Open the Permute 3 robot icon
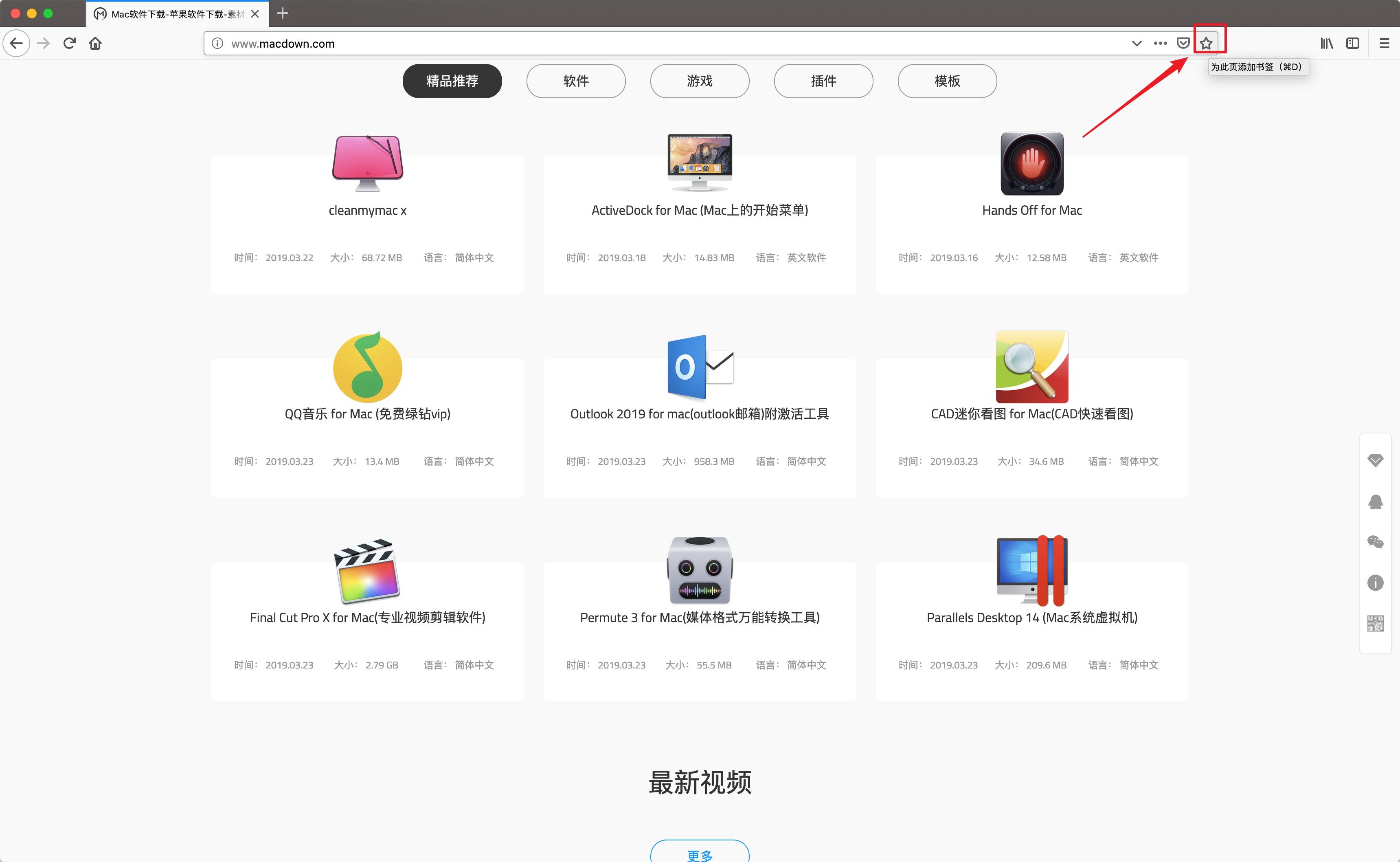The height and width of the screenshot is (862, 1400). tap(700, 570)
